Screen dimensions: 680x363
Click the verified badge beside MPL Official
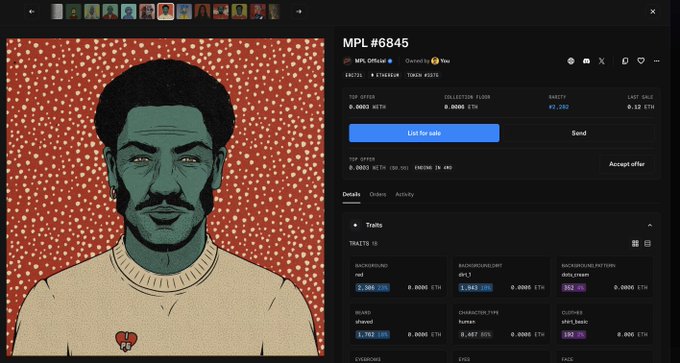coord(390,61)
